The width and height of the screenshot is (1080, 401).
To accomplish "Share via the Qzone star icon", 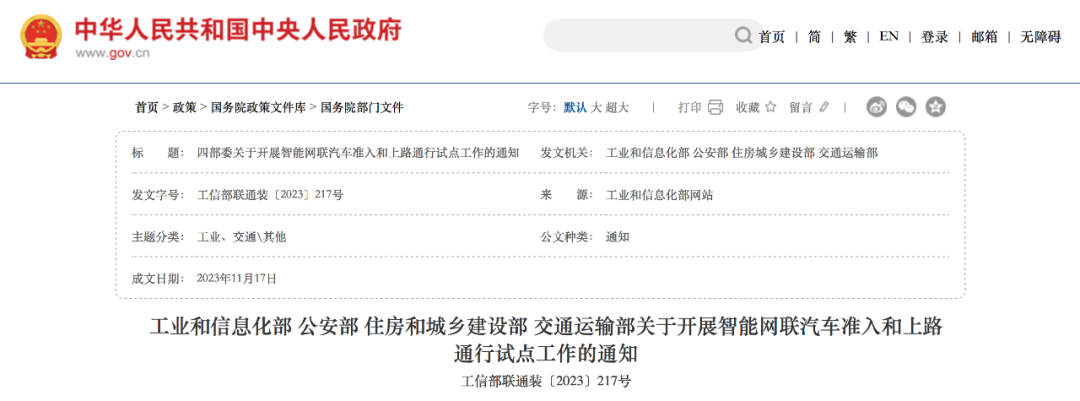I will (935, 107).
